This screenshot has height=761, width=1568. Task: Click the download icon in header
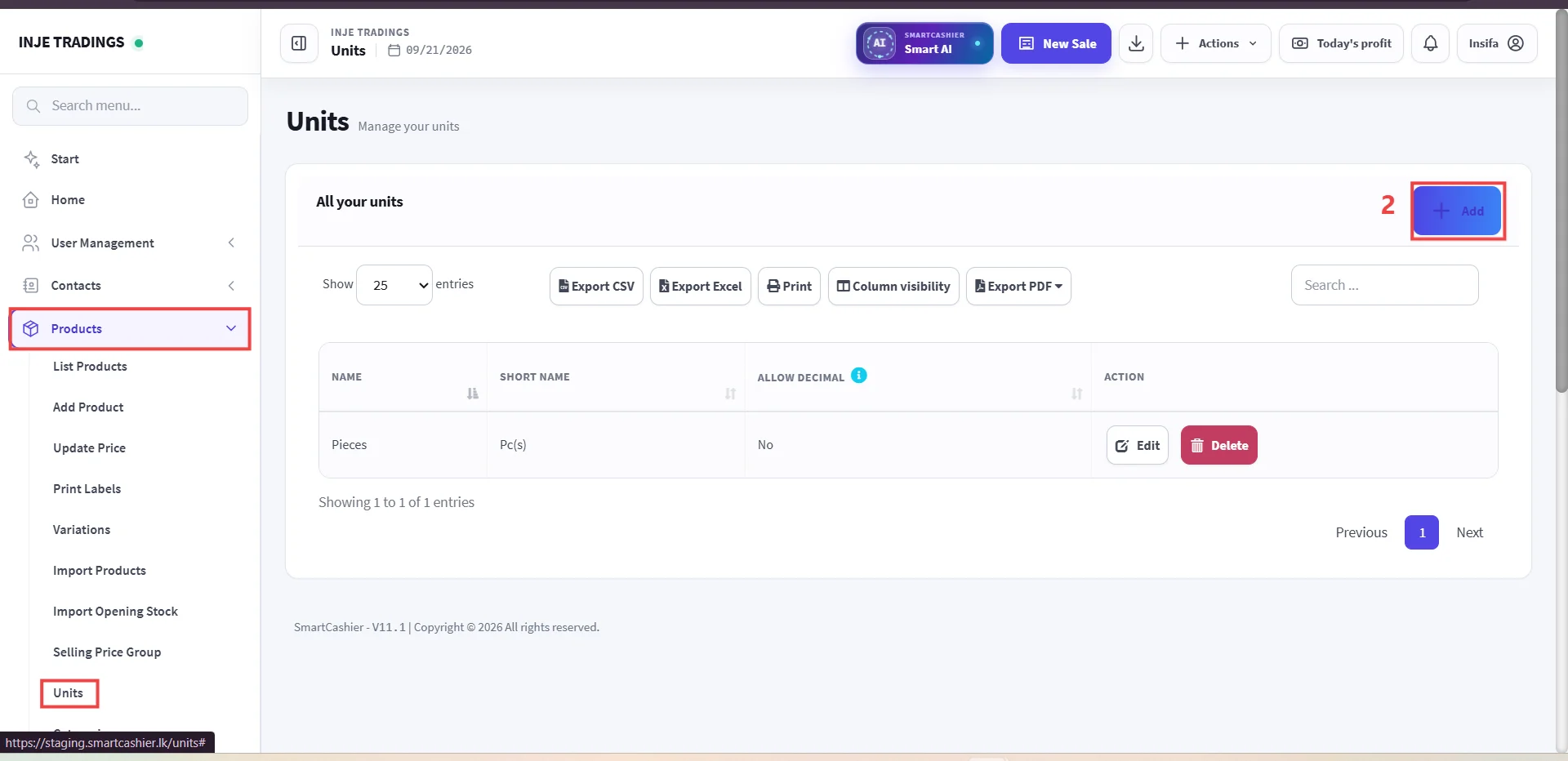1136,43
